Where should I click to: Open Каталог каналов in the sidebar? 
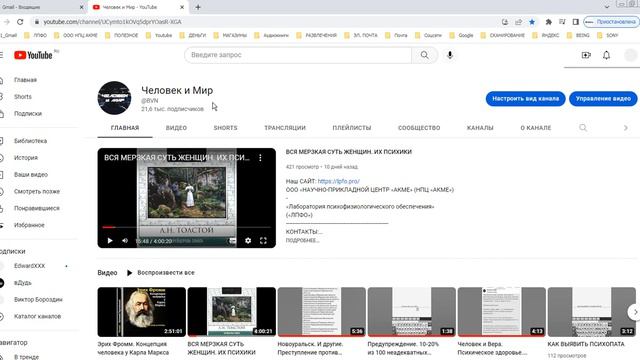(37, 316)
